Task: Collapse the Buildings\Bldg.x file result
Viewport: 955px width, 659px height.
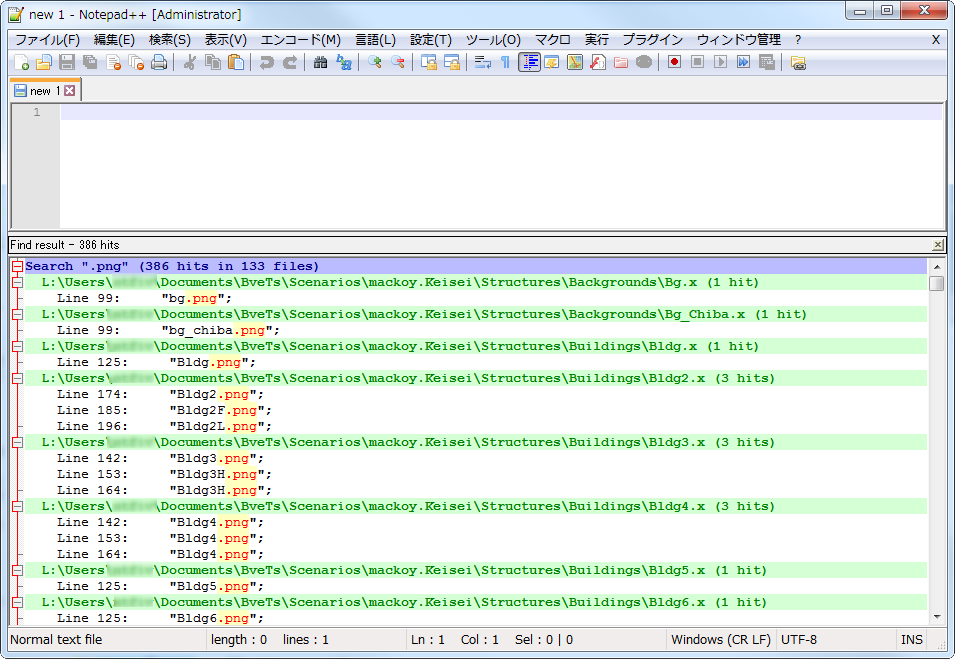Action: [x=18, y=346]
